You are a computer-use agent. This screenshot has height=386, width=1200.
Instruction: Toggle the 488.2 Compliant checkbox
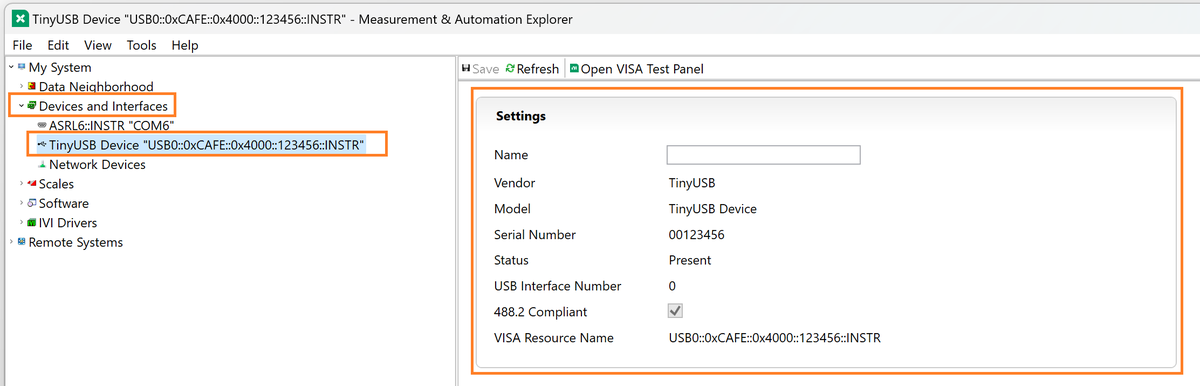coord(675,312)
